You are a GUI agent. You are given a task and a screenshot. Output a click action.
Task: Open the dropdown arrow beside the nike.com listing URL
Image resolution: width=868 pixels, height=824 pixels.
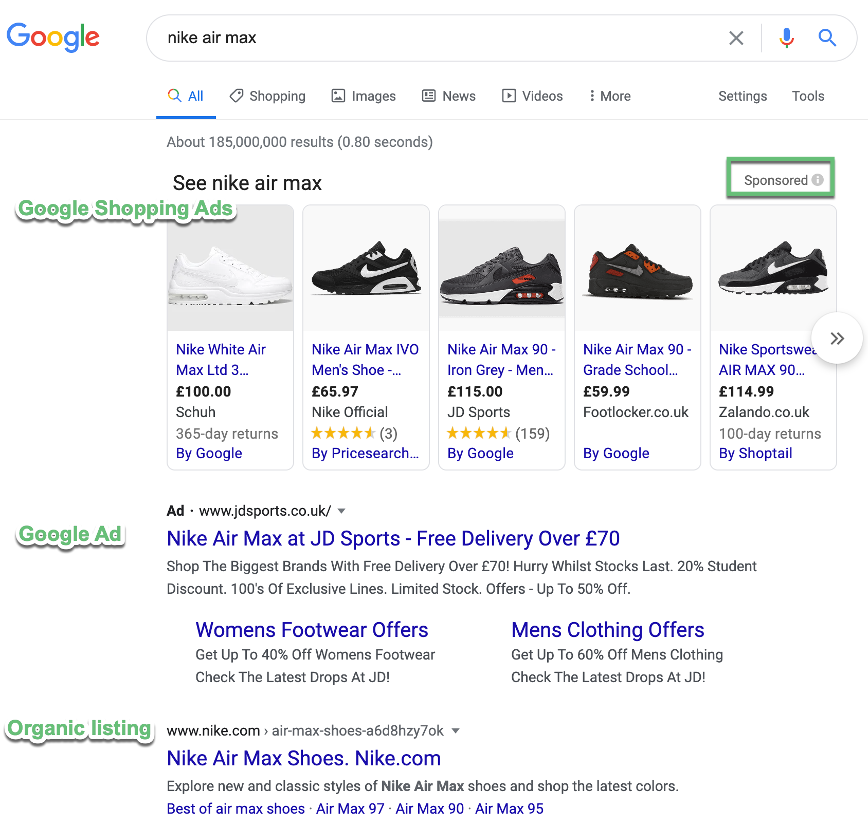coord(456,730)
